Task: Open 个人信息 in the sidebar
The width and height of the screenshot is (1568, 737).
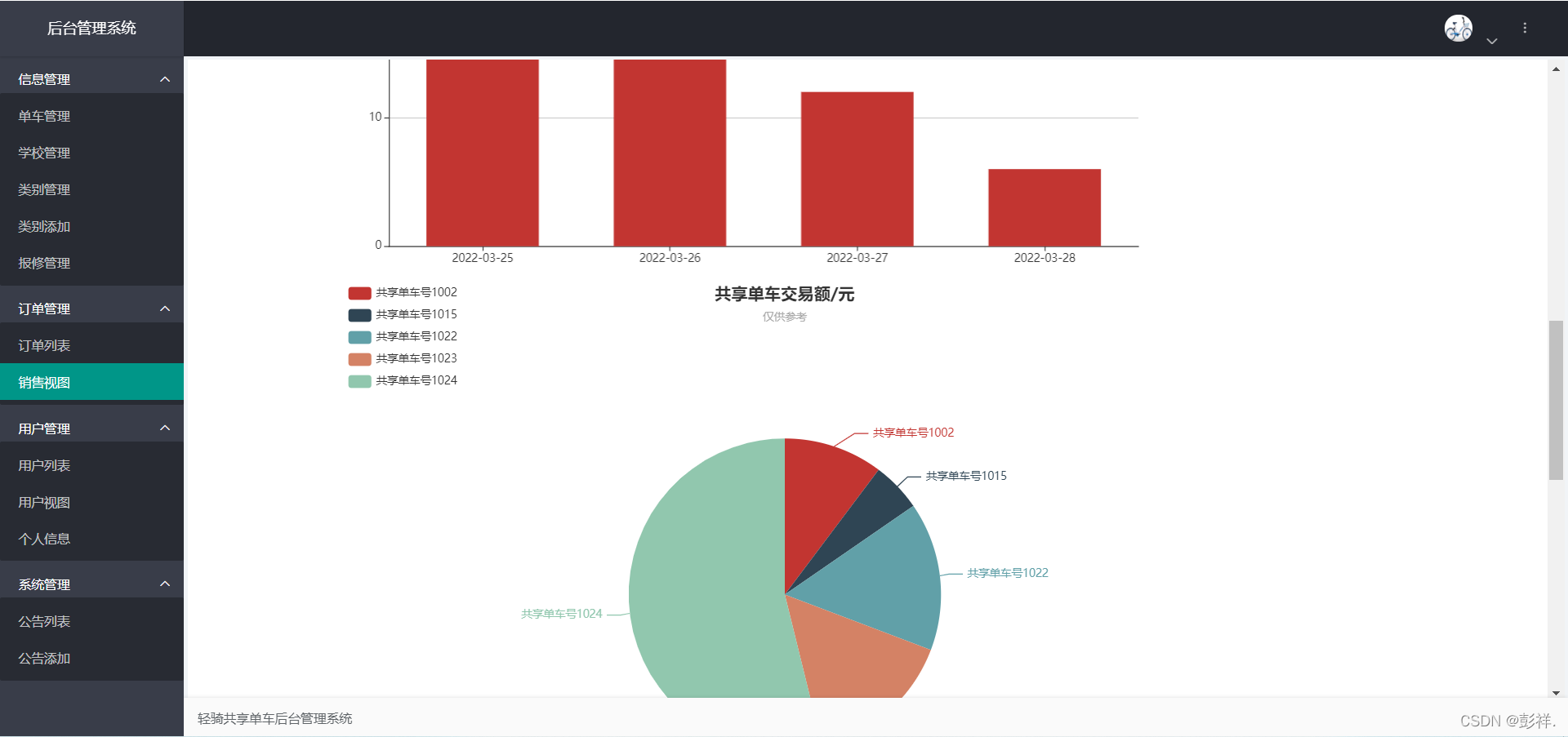Action: click(x=91, y=539)
